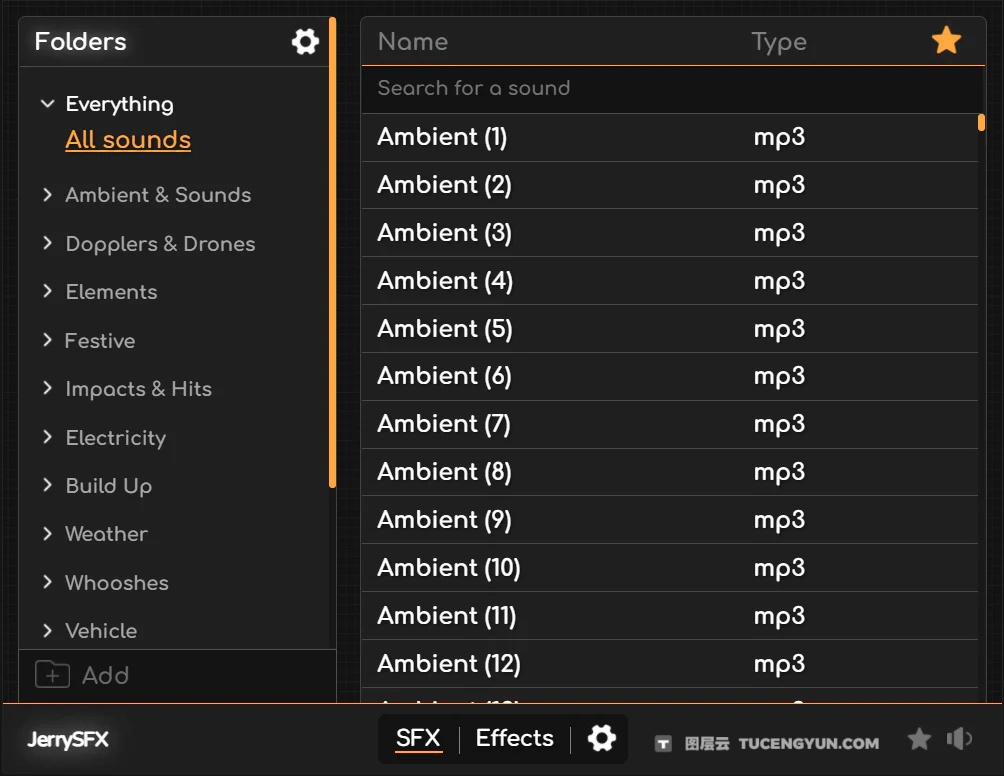
Task: Toggle the speaker volume icon
Action: (959, 739)
